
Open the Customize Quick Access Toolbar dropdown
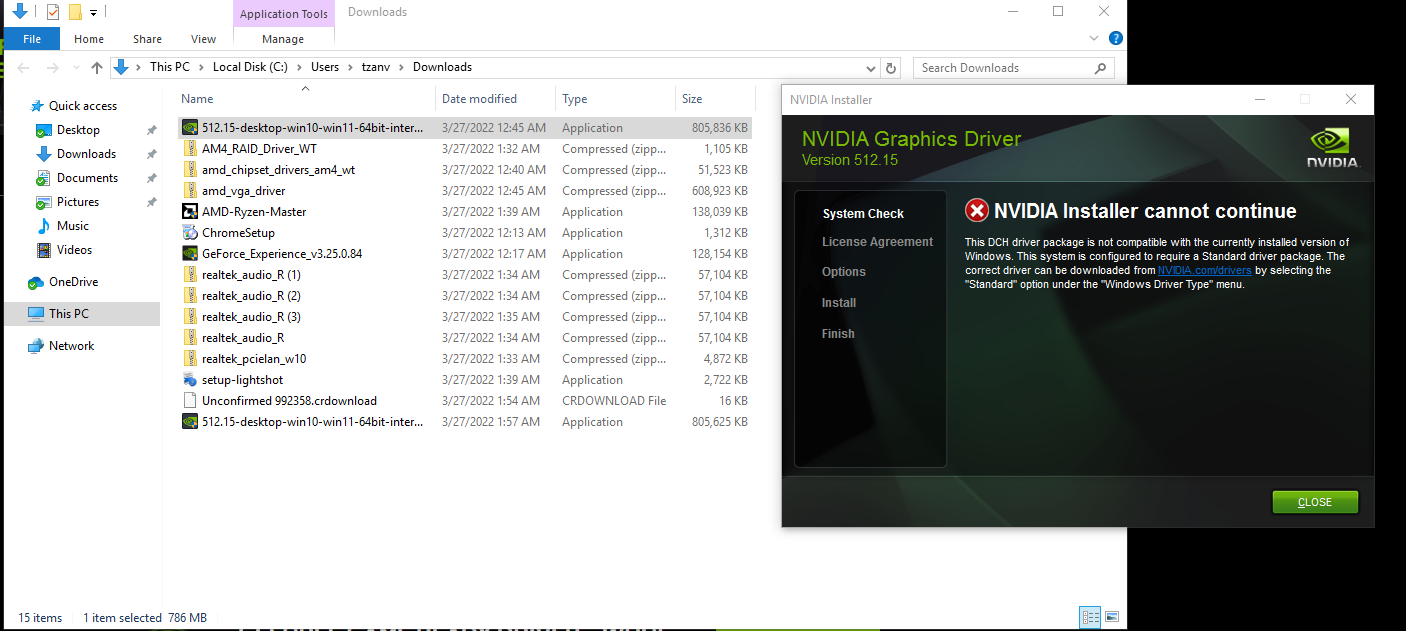pos(93,13)
